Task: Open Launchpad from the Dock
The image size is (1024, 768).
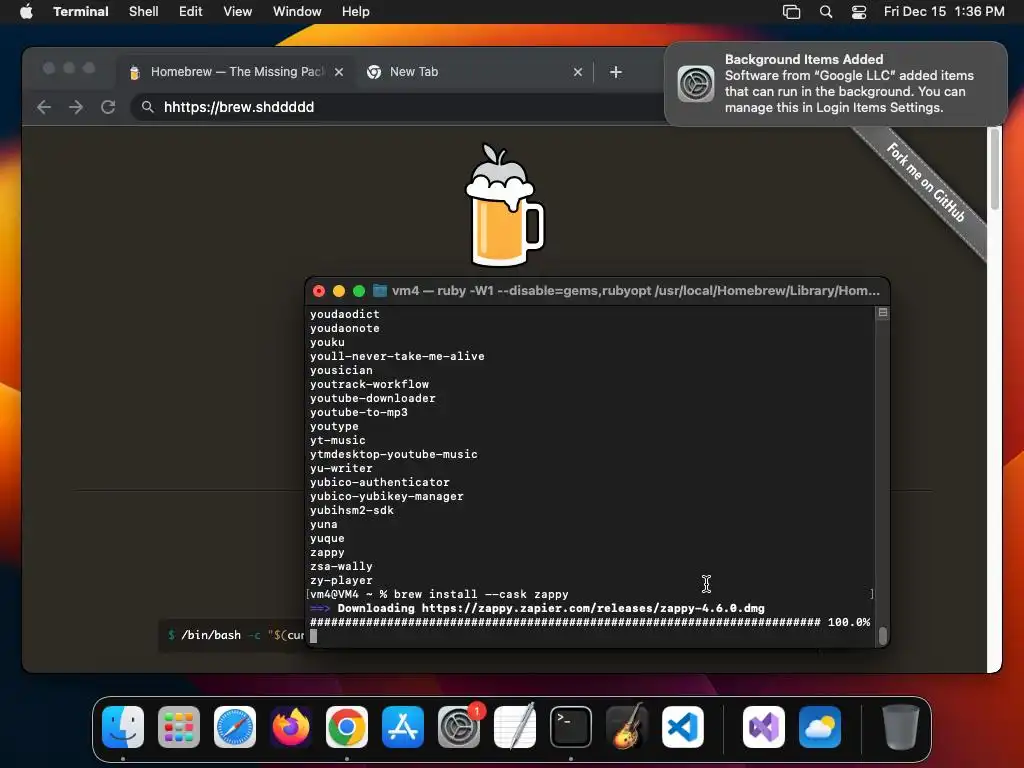Action: (179, 727)
